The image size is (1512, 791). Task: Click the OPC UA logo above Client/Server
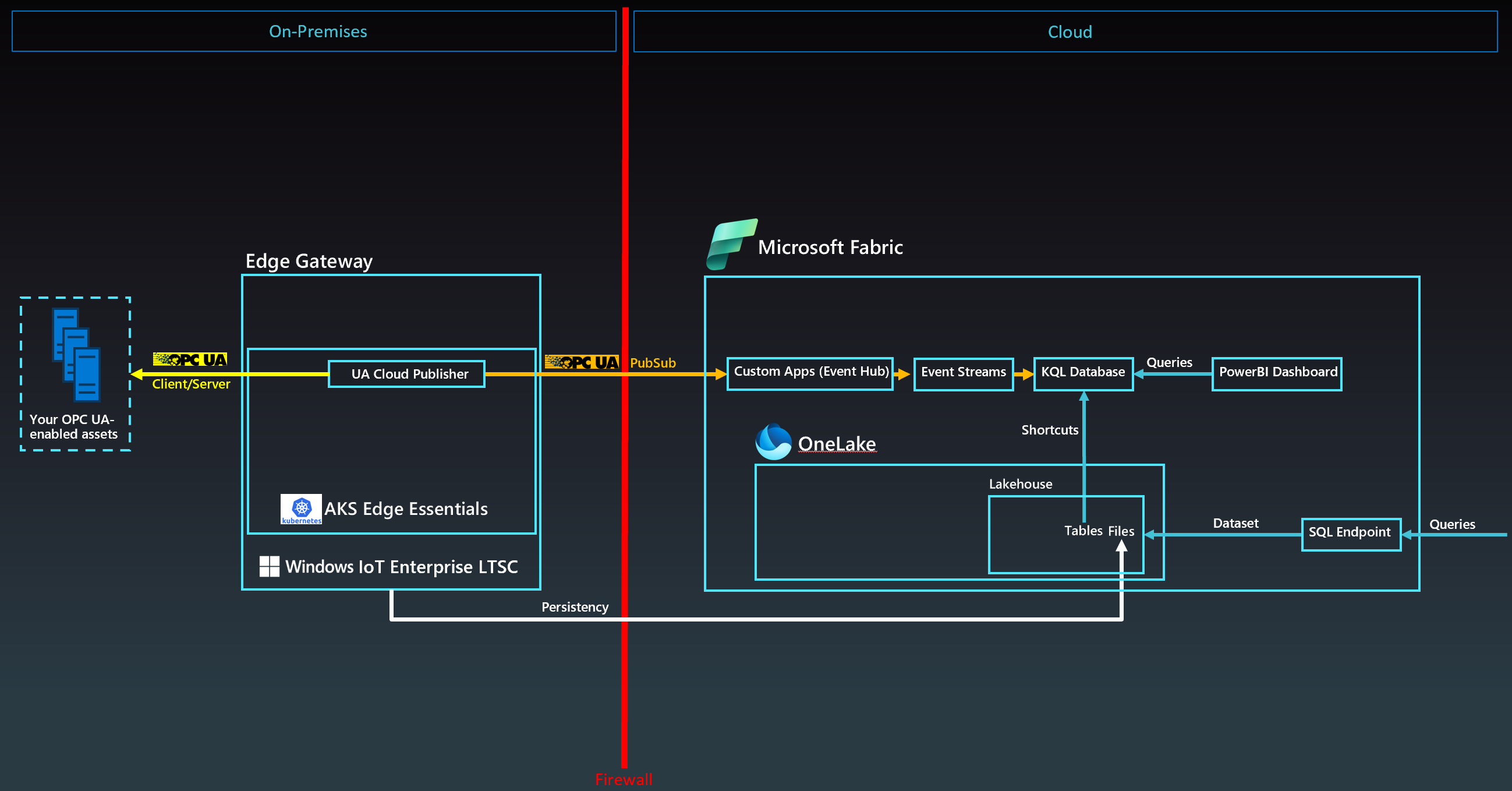pyautogui.click(x=190, y=359)
